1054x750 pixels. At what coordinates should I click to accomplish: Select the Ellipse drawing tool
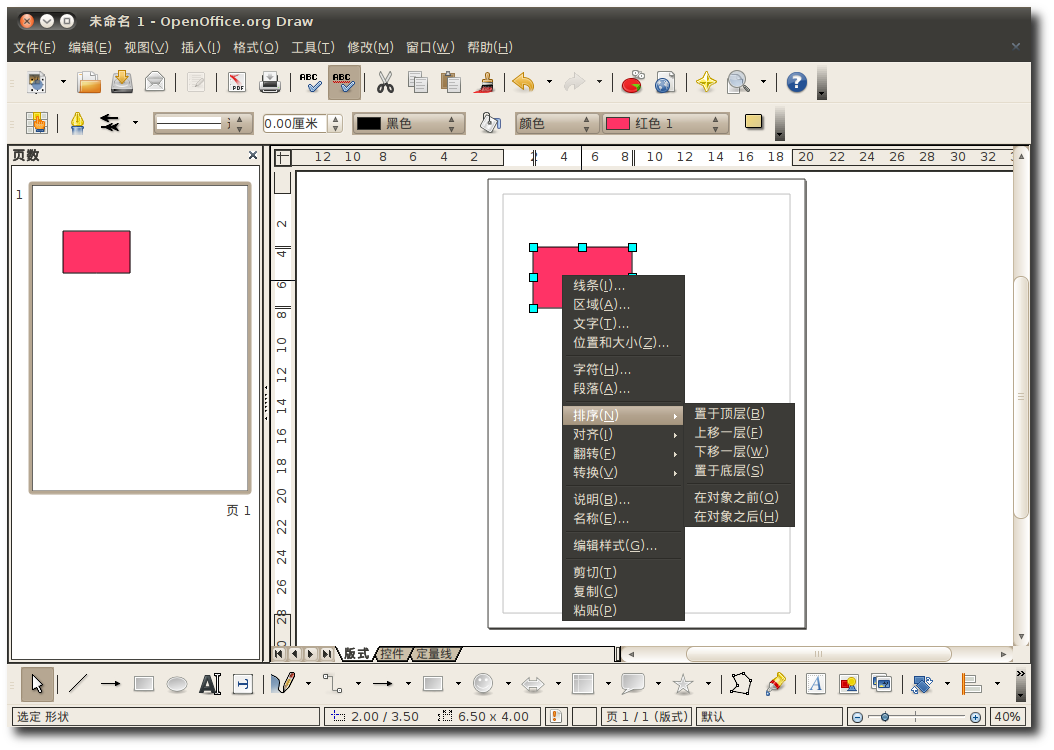[176, 684]
